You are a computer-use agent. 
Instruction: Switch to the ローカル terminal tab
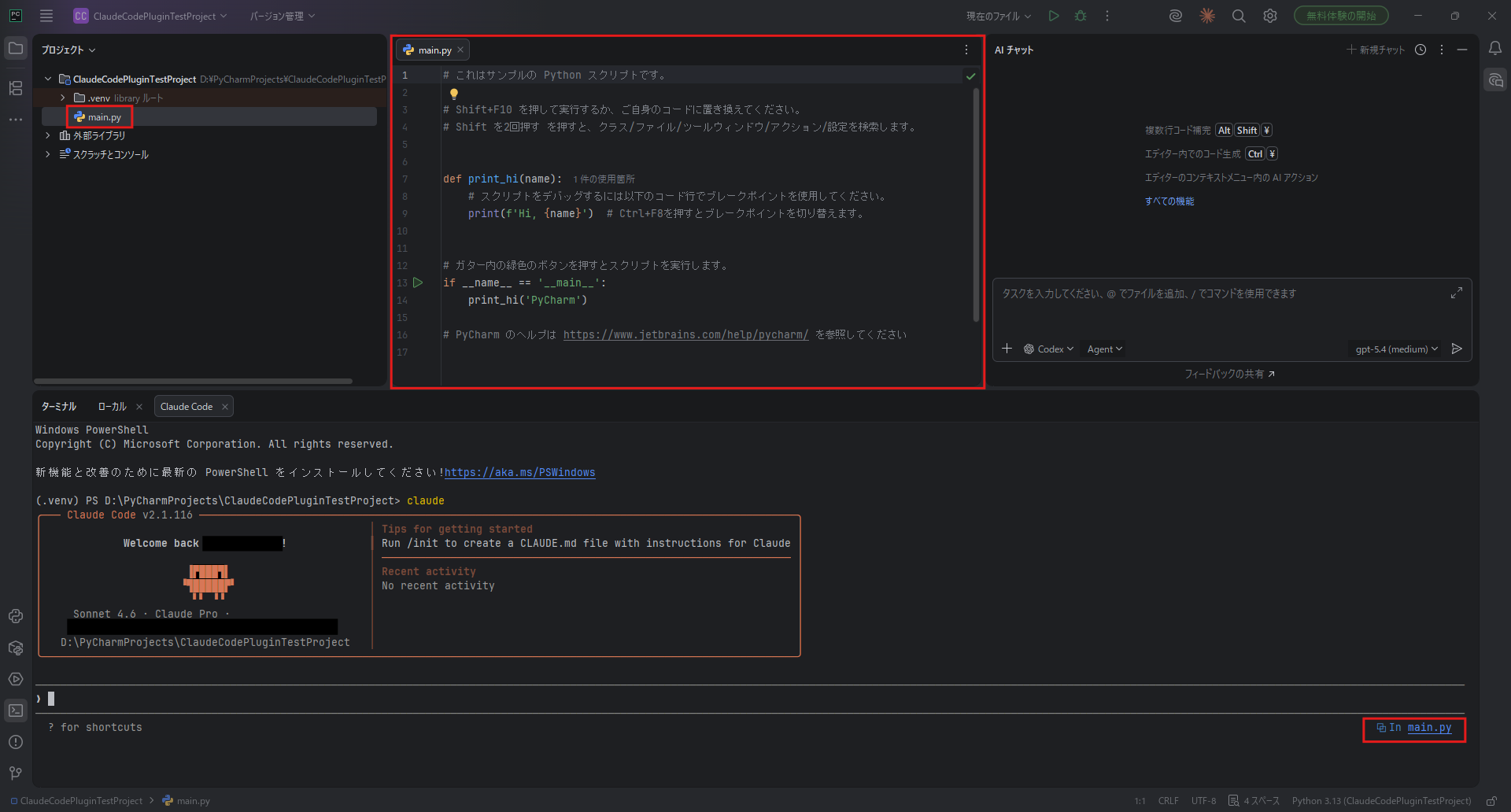112,407
